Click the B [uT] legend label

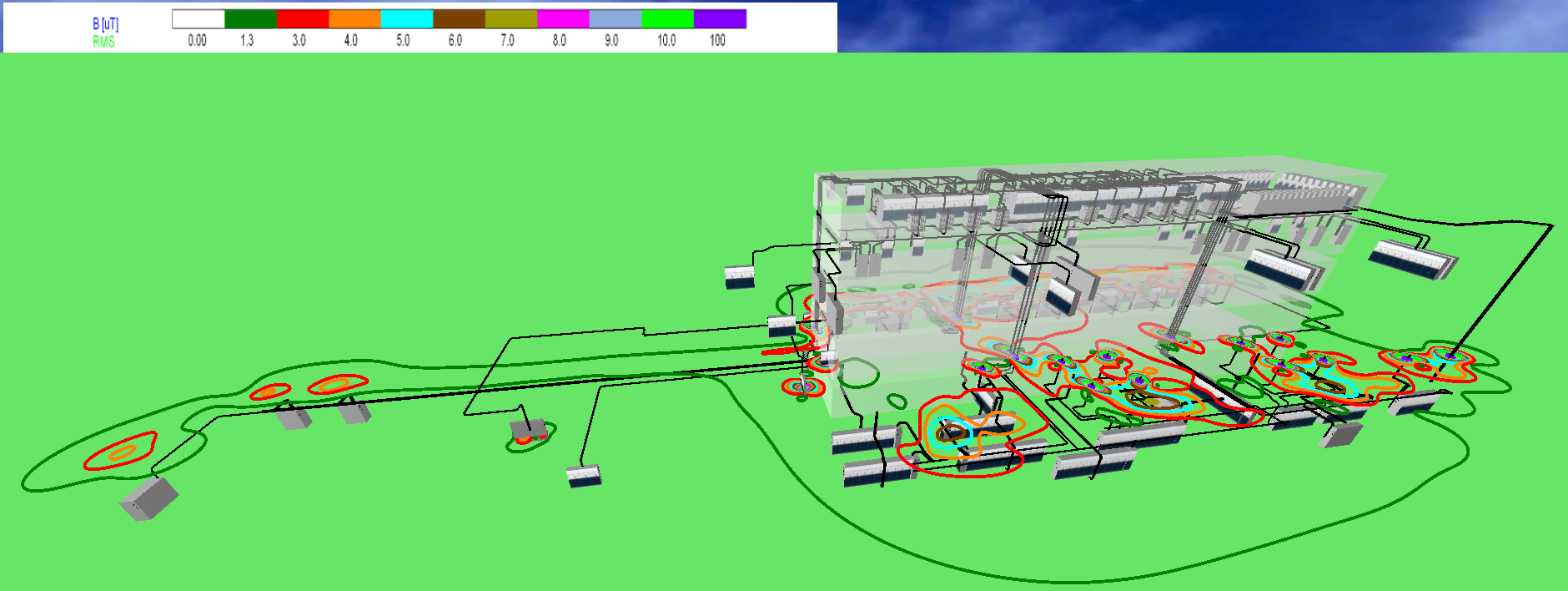(x=105, y=24)
